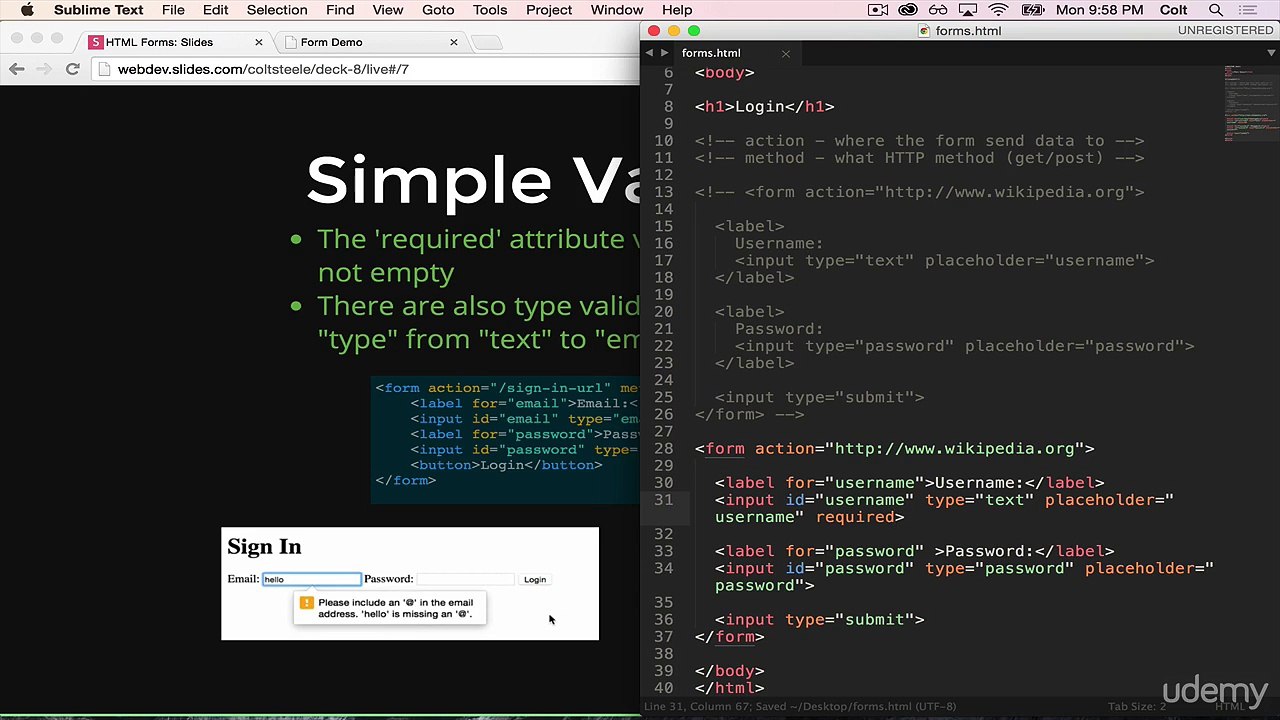This screenshot has width=1280, height=720.
Task: Open the File menu
Action: [x=173, y=10]
